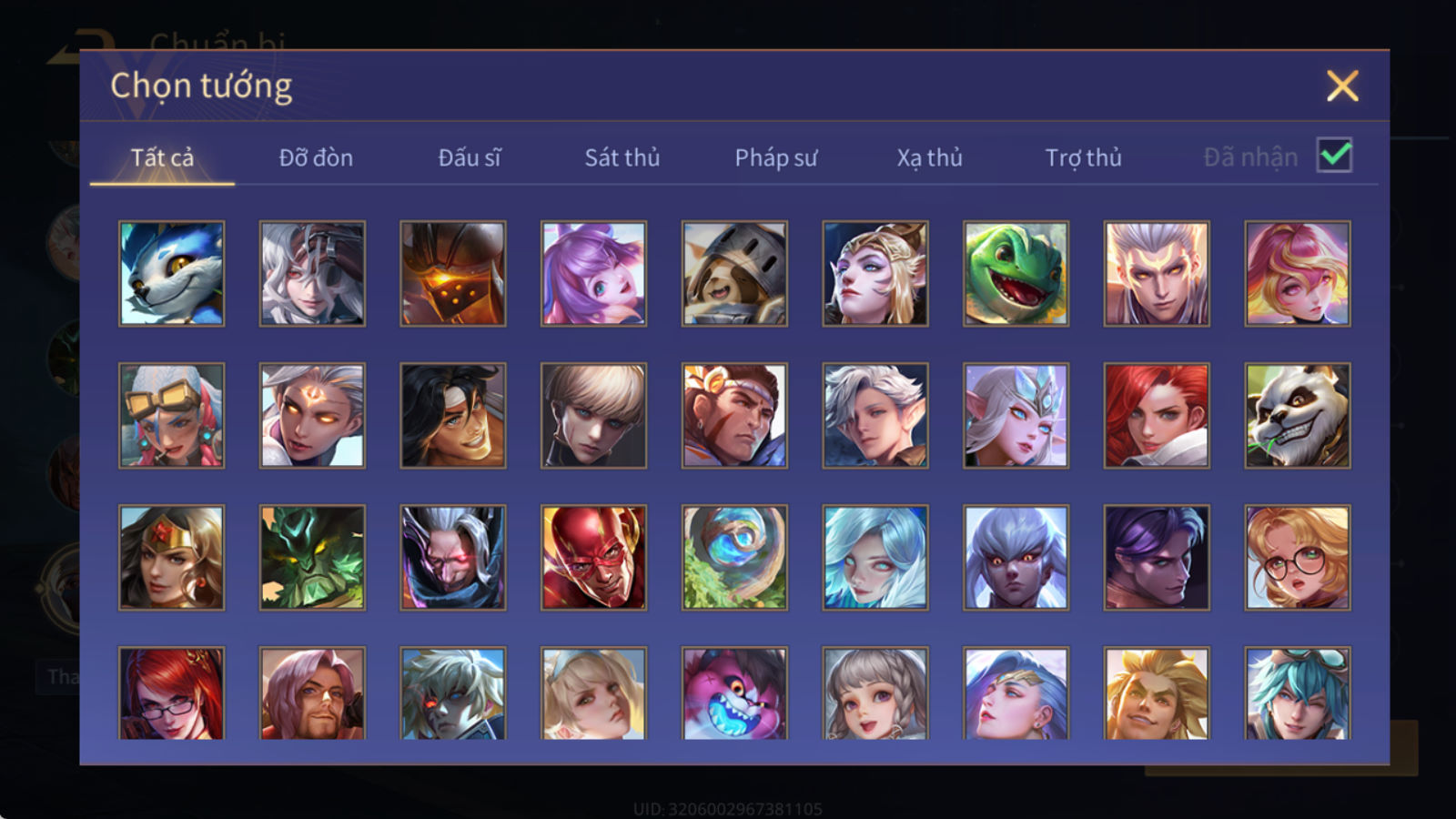Select the Tất cả tab
The height and width of the screenshot is (819, 1456).
pyautogui.click(x=162, y=157)
